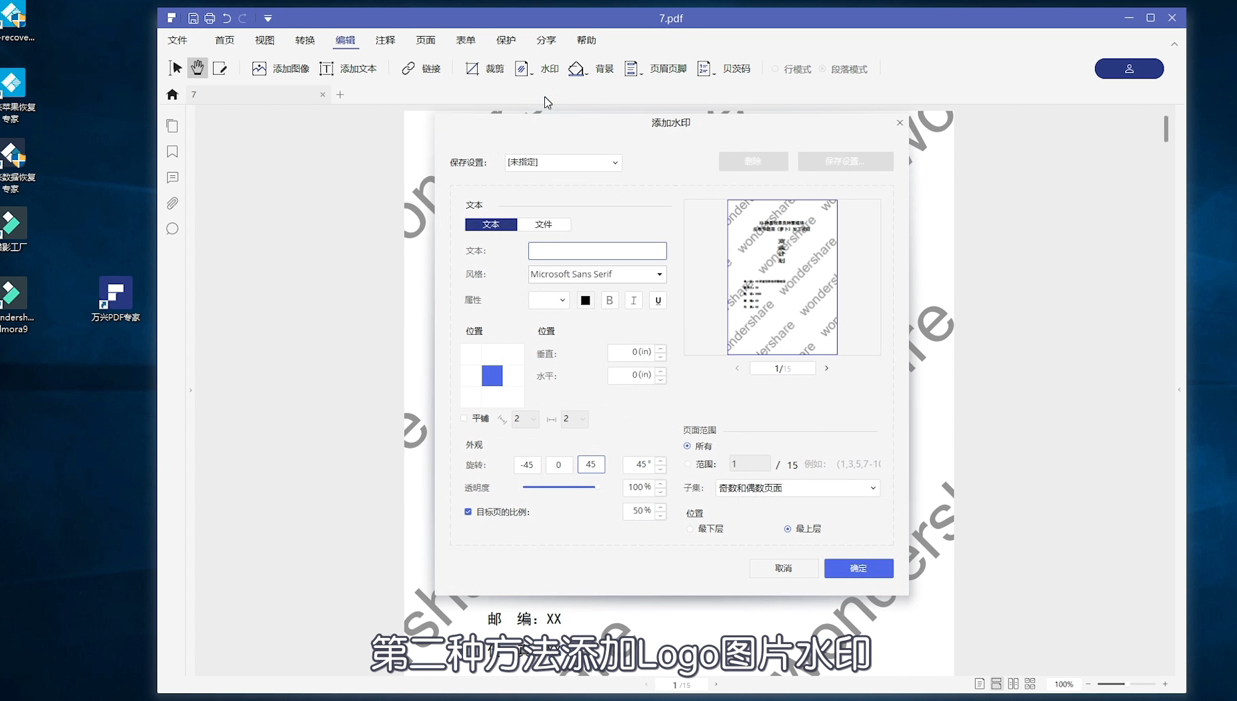This screenshot has width=1237, height=701.
Task: Click the print icon in title bar
Action: point(210,18)
